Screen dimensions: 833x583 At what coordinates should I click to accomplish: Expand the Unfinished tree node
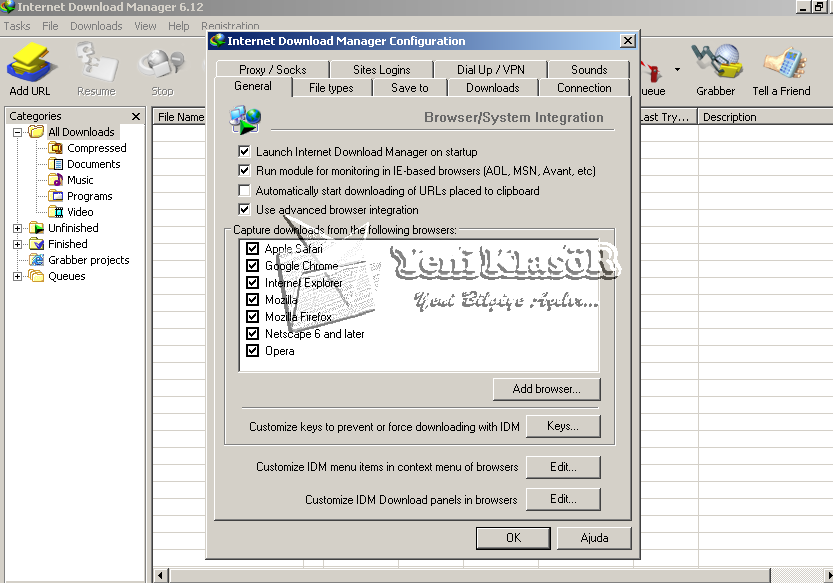coord(18,228)
